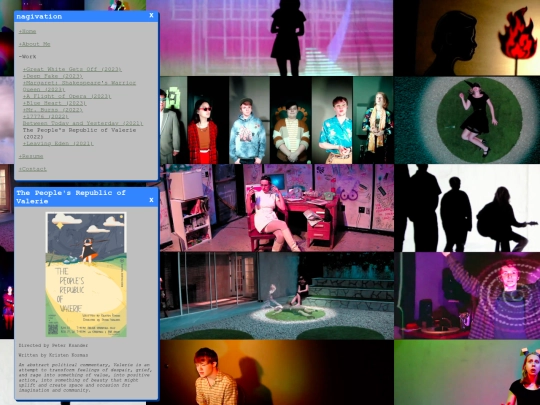Viewport: 540px width, 405px height.
Task: Expand the +Resume section
Action: pos(31,156)
